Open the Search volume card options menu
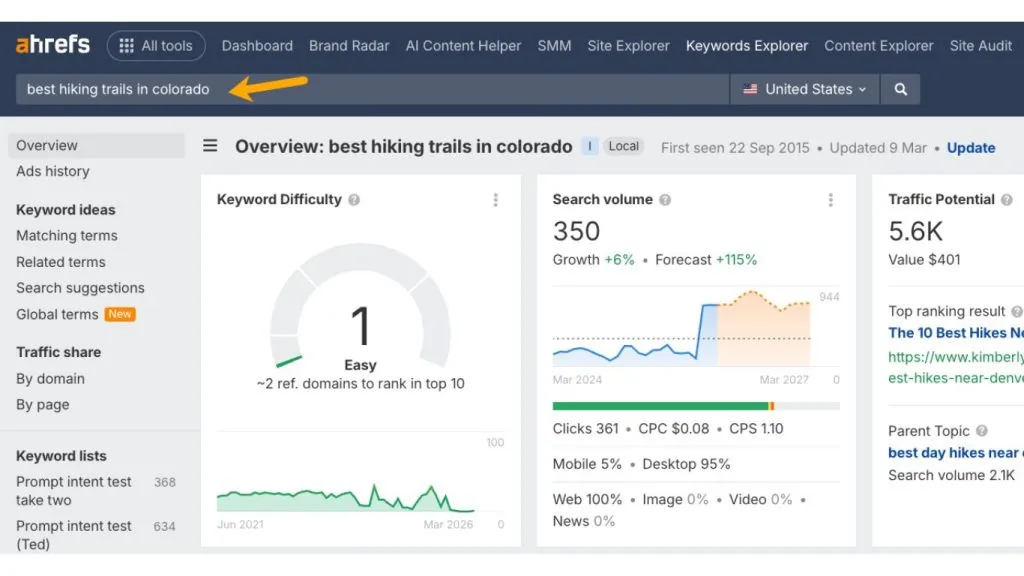Screen dimensions: 1024x576 point(831,200)
